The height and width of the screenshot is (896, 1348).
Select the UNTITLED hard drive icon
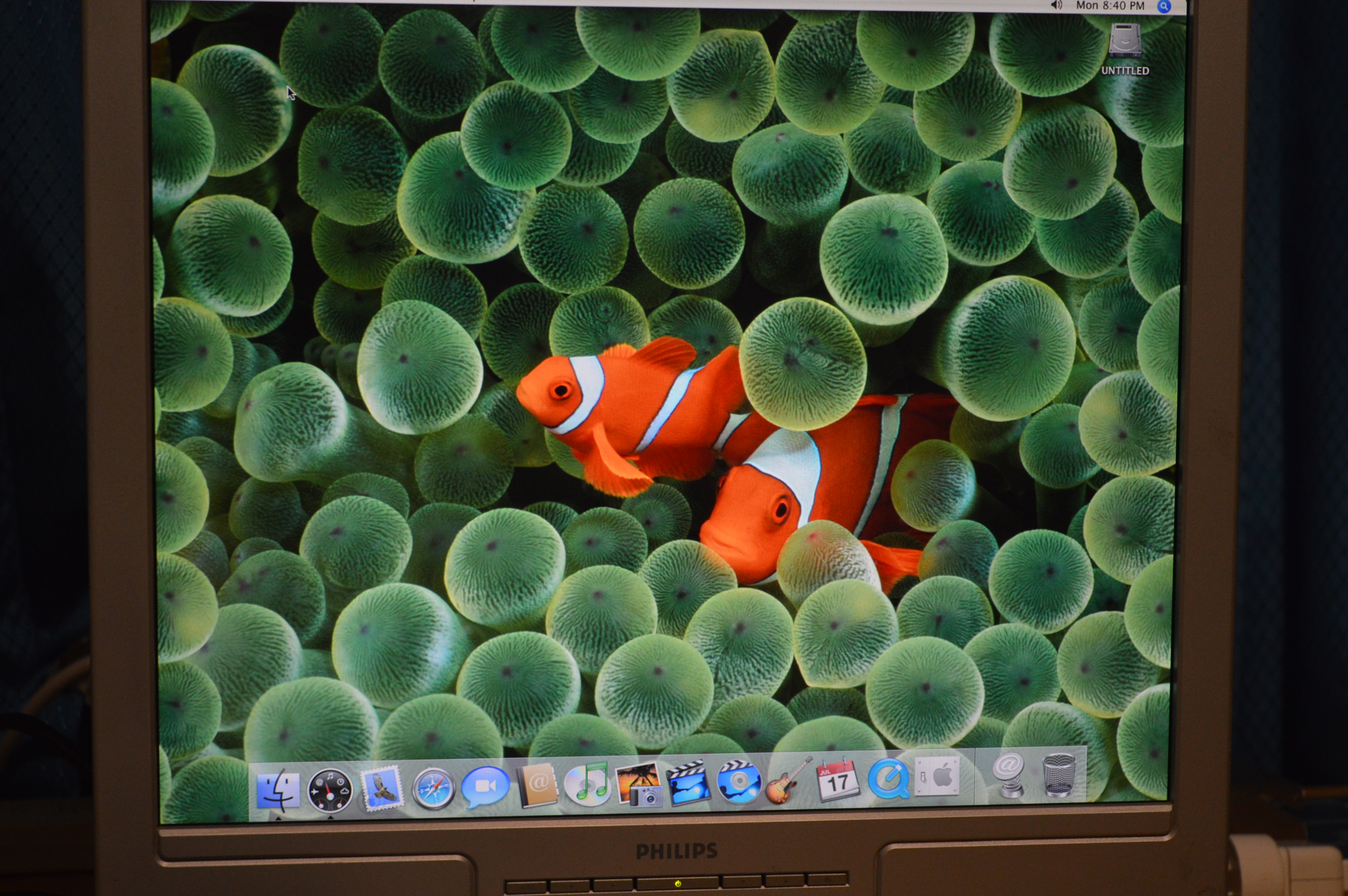click(x=1125, y=40)
